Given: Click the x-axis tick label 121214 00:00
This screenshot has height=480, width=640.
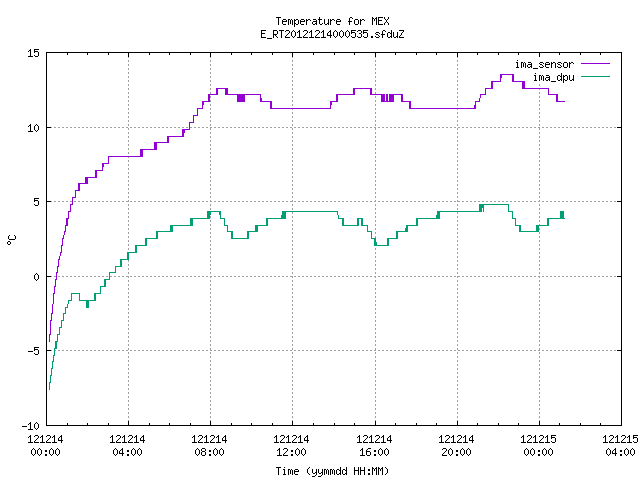Looking at the screenshot, I should pos(45,446).
